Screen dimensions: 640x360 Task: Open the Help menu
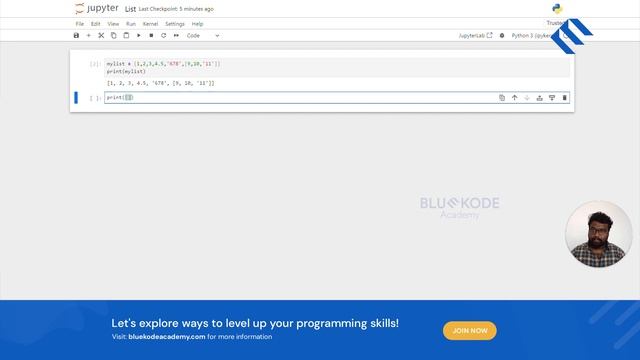pos(197,24)
